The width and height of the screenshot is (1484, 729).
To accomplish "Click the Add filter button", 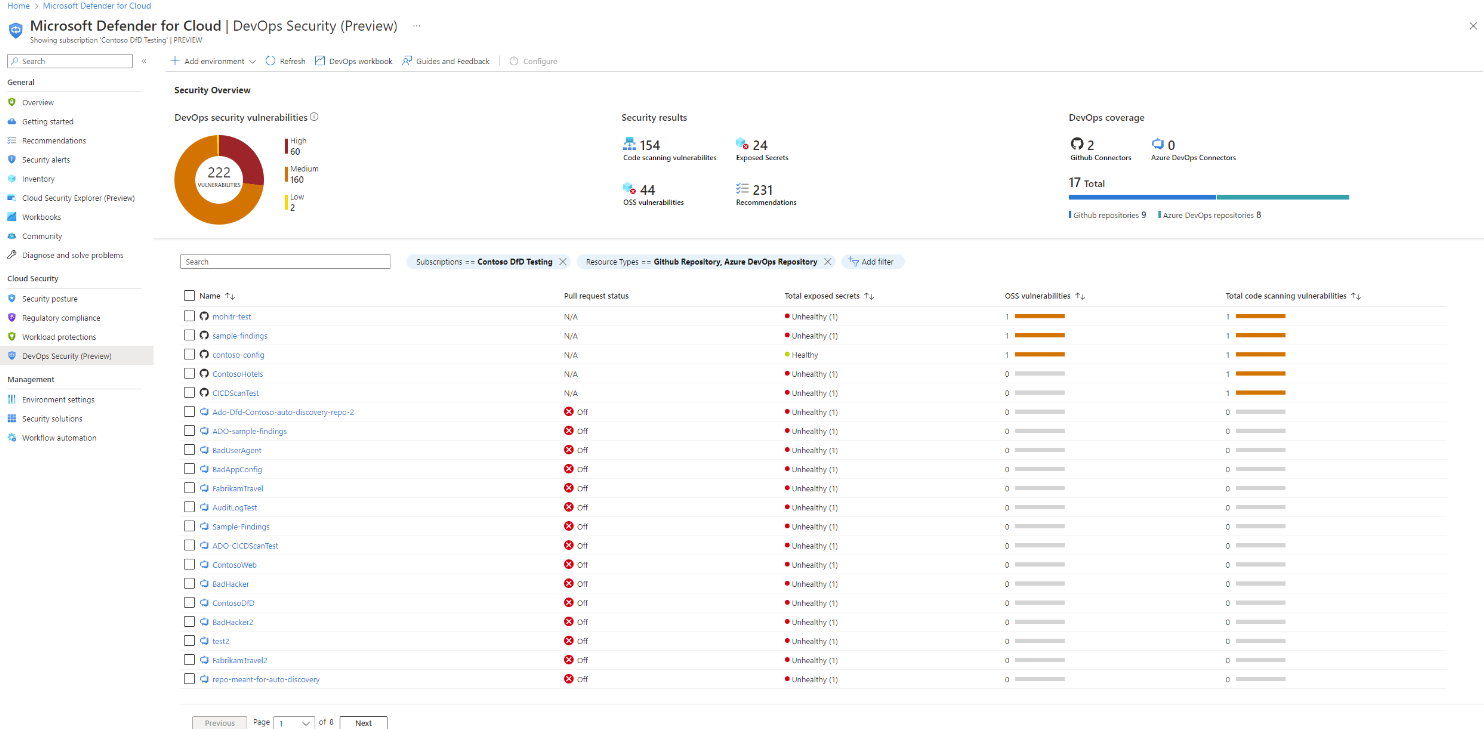I will click(x=873, y=262).
